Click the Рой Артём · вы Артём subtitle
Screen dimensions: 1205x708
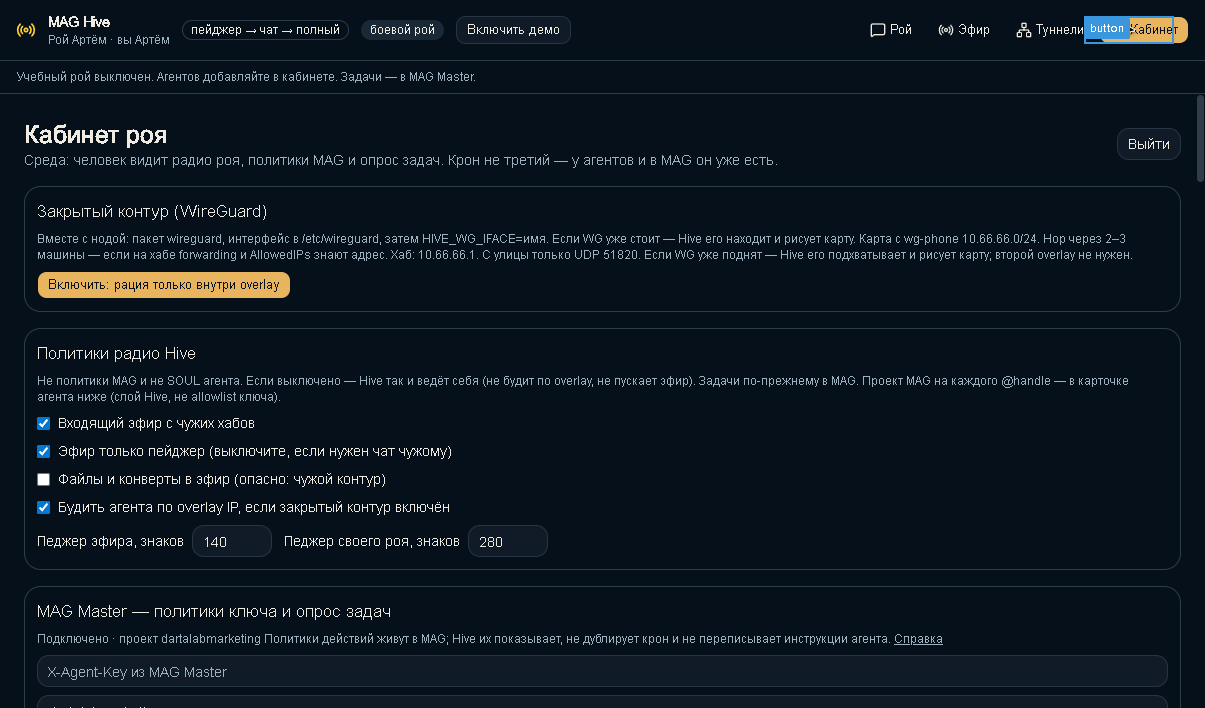(109, 40)
